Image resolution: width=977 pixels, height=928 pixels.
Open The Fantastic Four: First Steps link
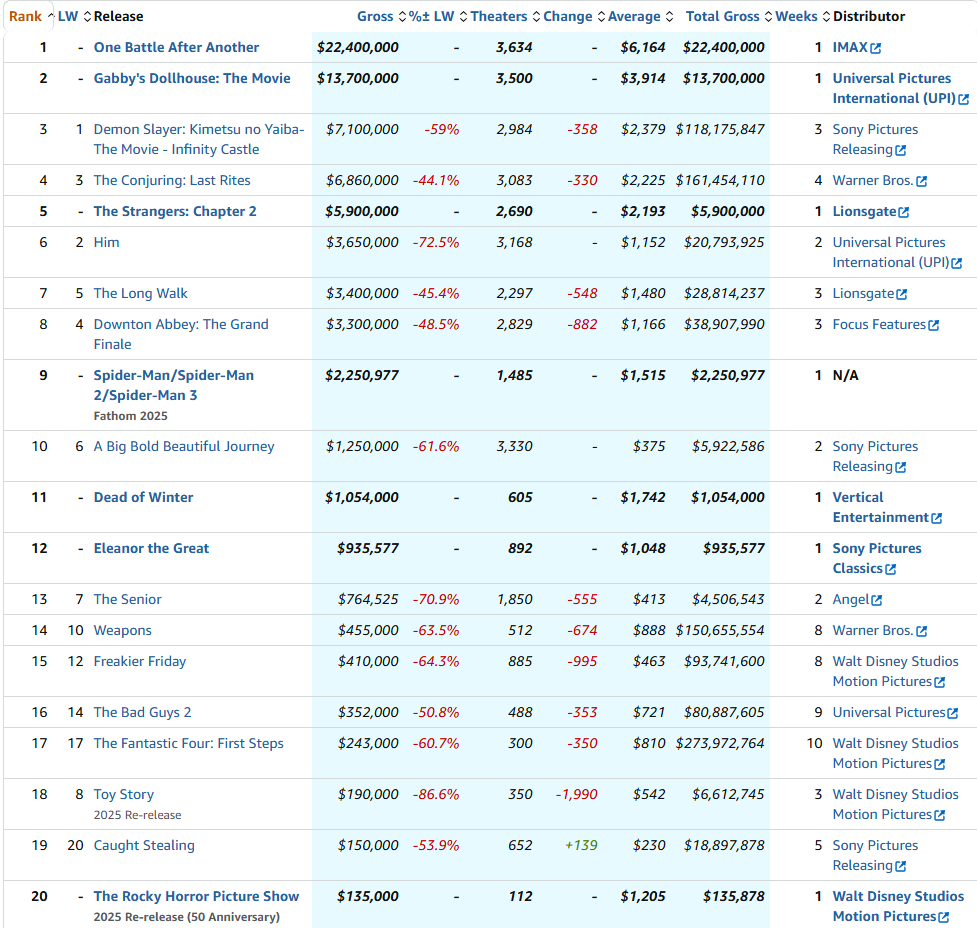(188, 744)
